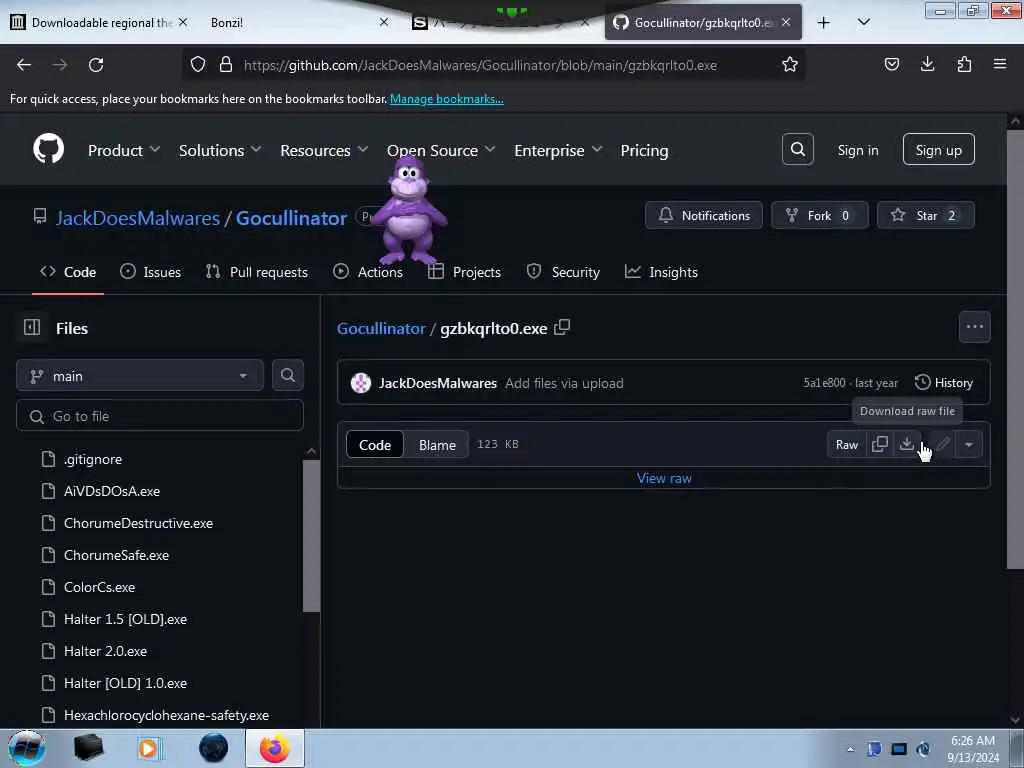Open .gitignore in the file tree

coord(93,459)
